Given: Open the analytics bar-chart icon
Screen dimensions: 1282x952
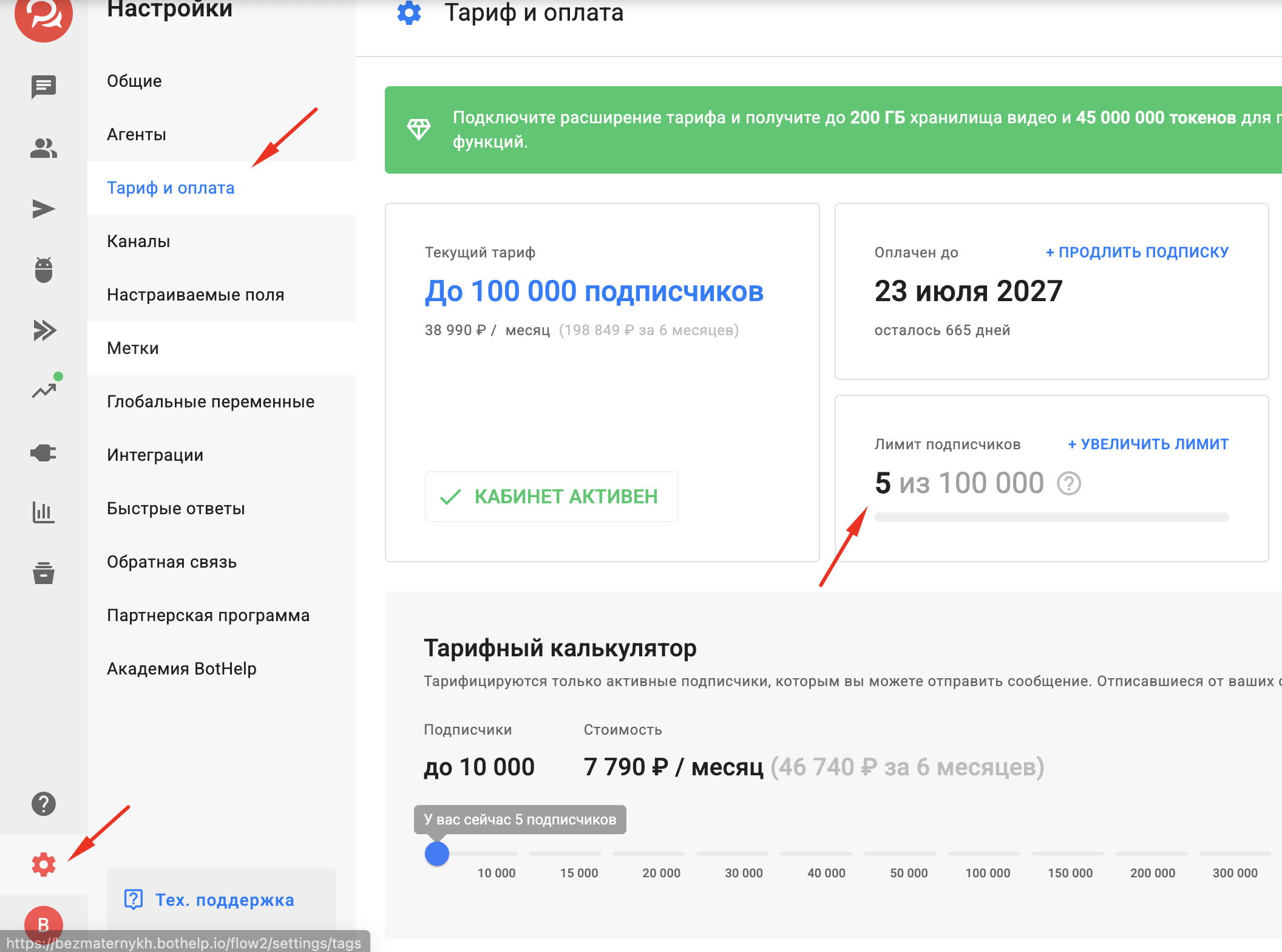Looking at the screenshot, I should [43, 512].
